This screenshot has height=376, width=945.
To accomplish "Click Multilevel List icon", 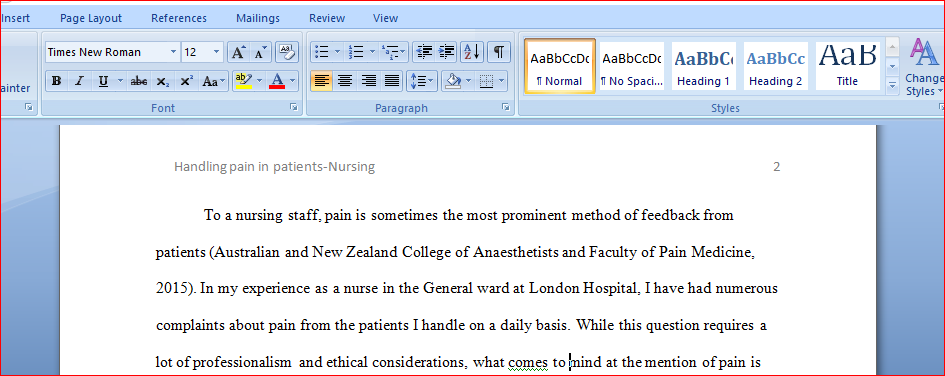I will 394,52.
